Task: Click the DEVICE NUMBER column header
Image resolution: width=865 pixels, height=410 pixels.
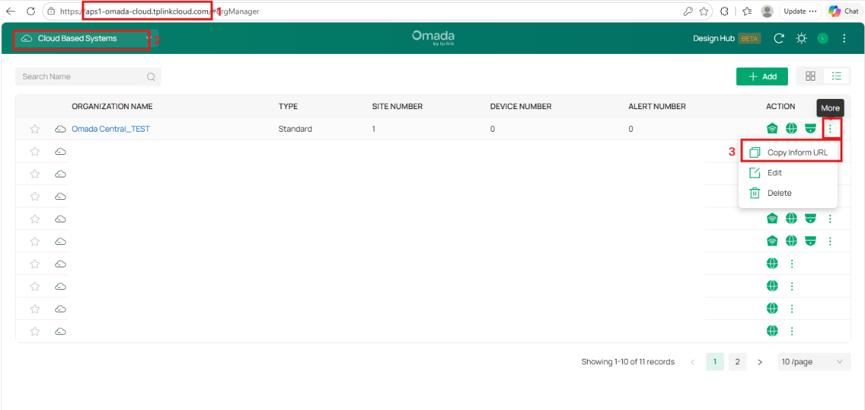Action: point(521,107)
